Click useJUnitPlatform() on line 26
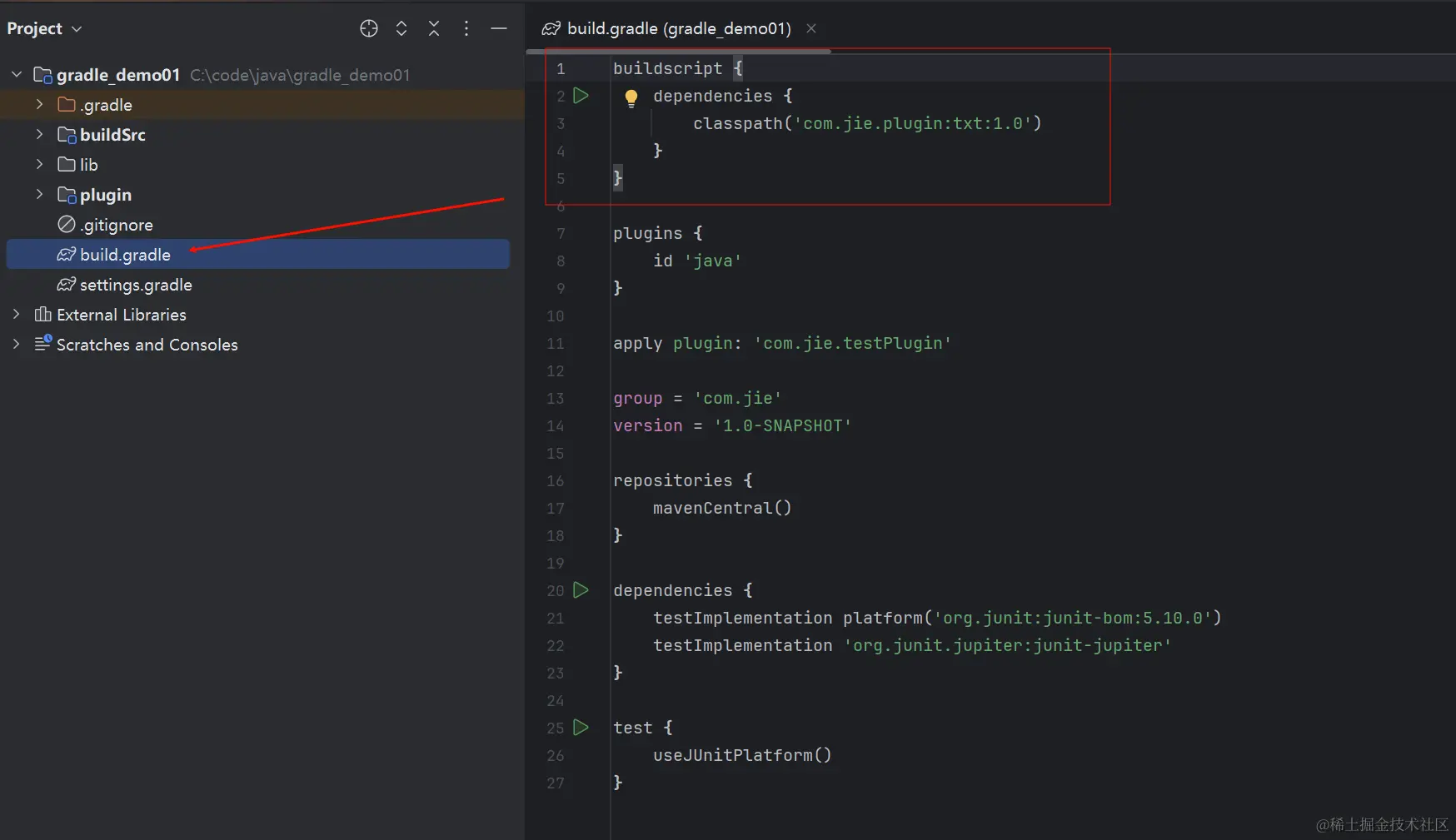Viewport: 1456px width, 840px height. (742, 755)
